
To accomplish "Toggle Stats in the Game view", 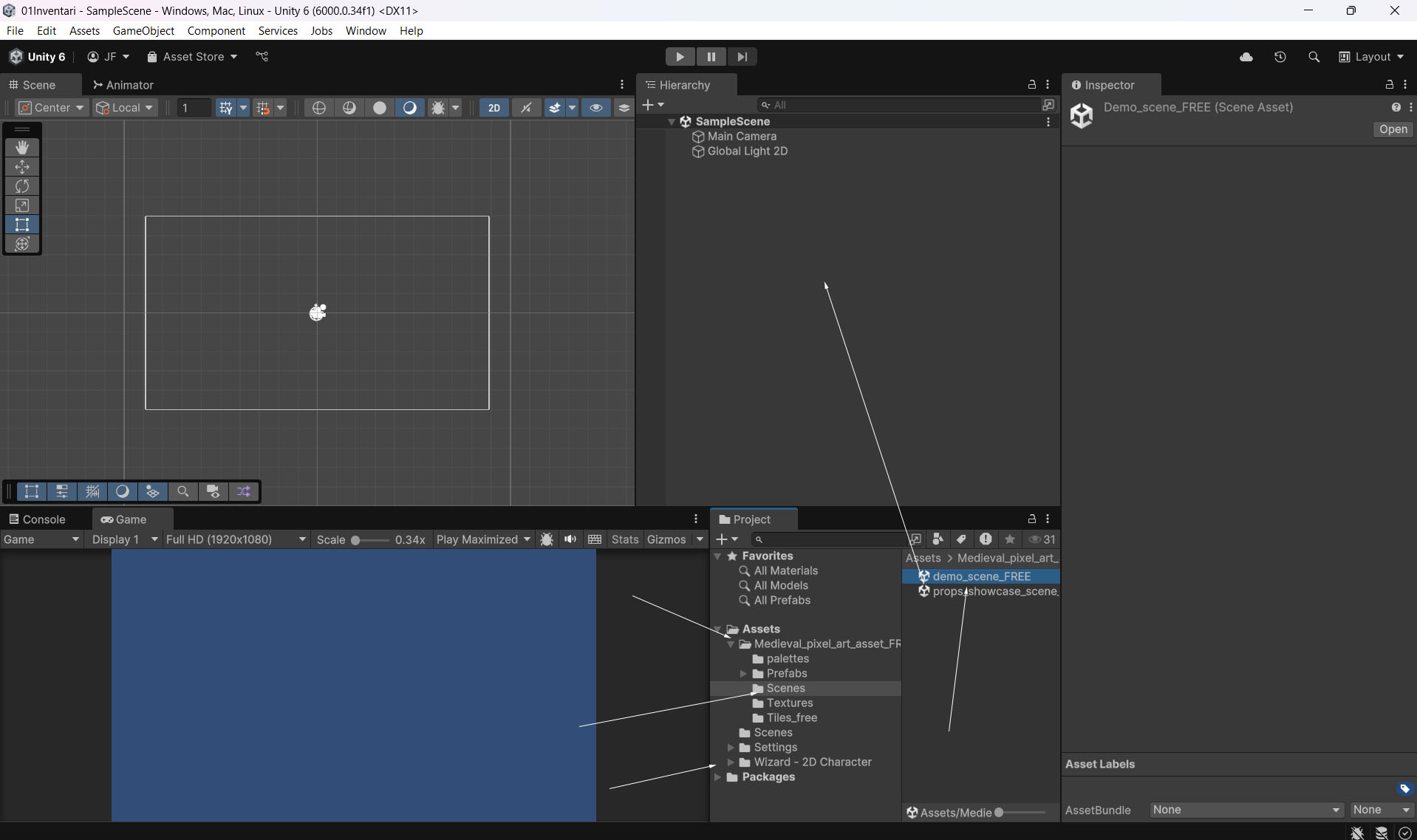I will [624, 539].
